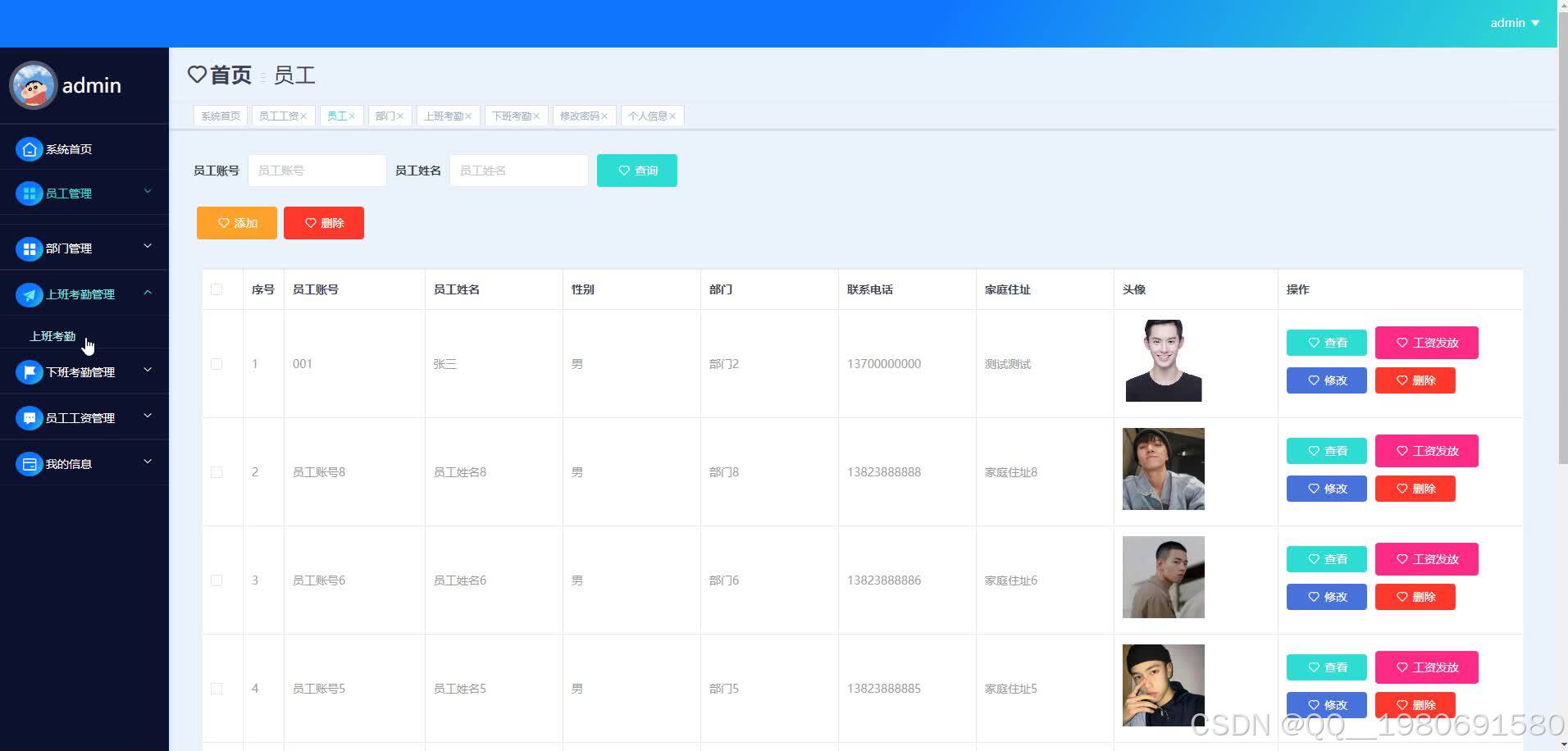The height and width of the screenshot is (751, 1568).
Task: Select the 下班考勤管理 flag icon
Action: tap(29, 371)
